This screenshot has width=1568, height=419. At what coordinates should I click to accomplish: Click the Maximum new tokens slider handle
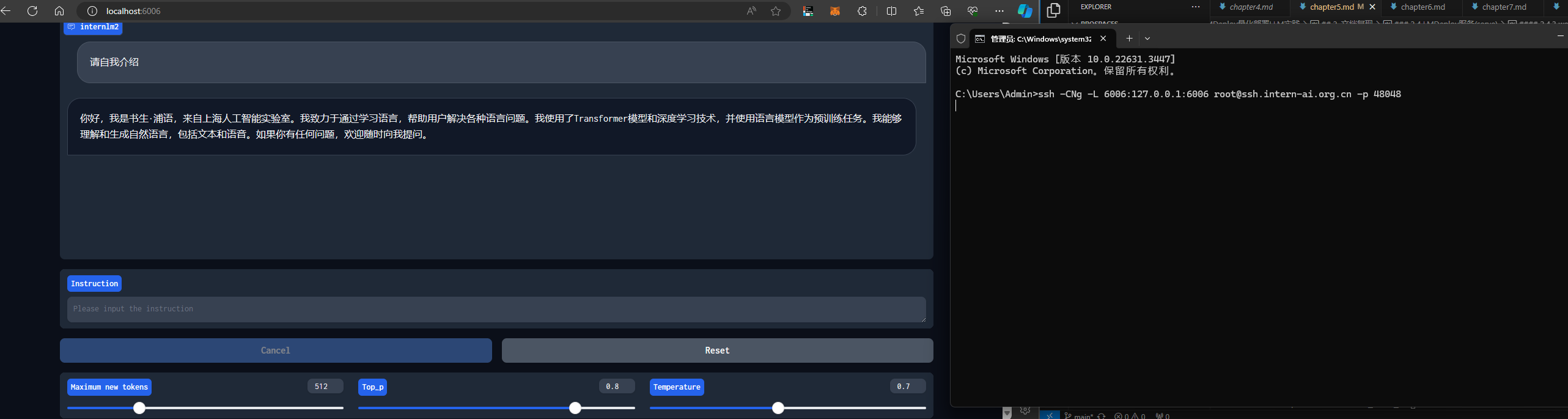click(x=139, y=408)
